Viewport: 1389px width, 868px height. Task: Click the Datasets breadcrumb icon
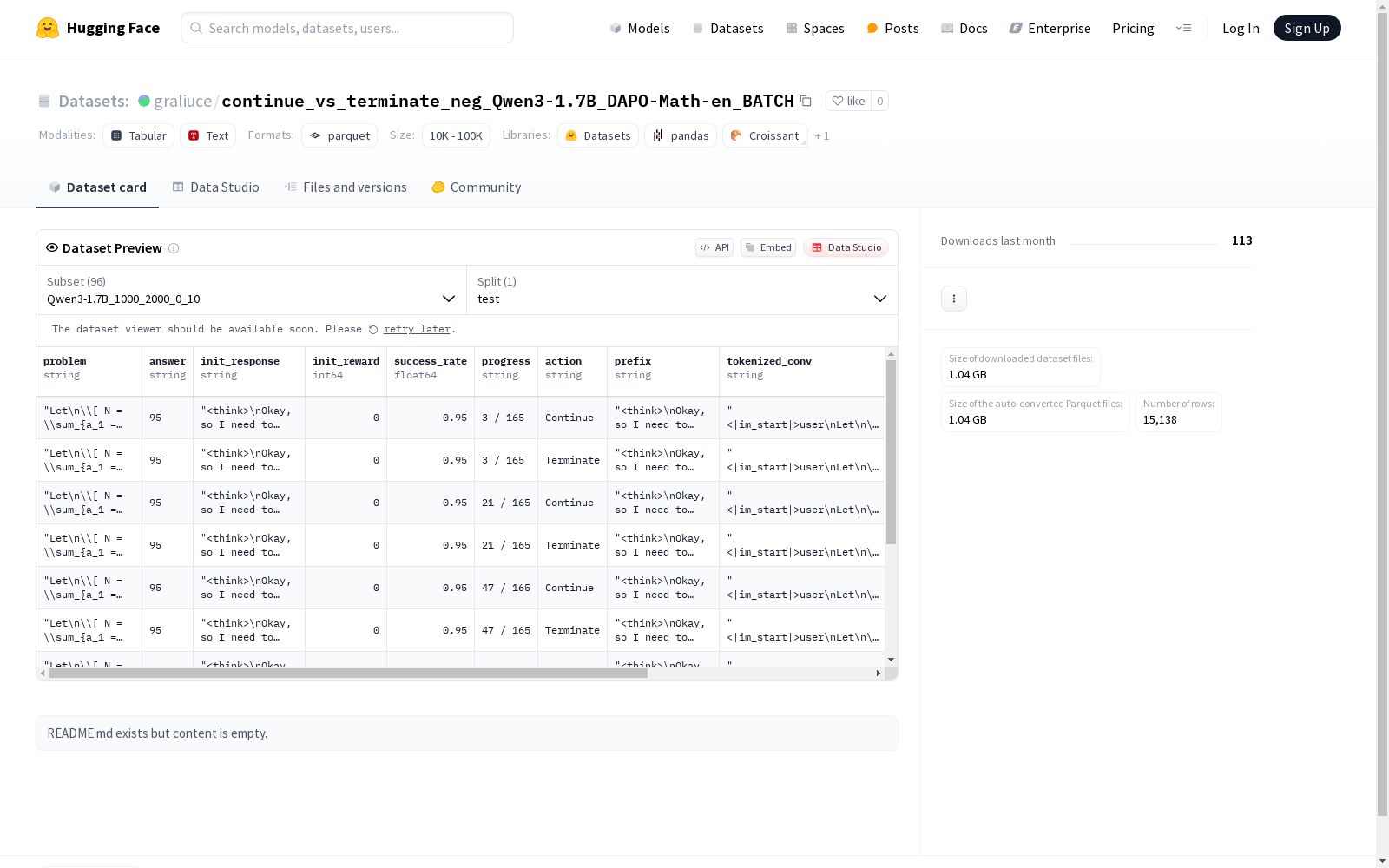pos(44,101)
